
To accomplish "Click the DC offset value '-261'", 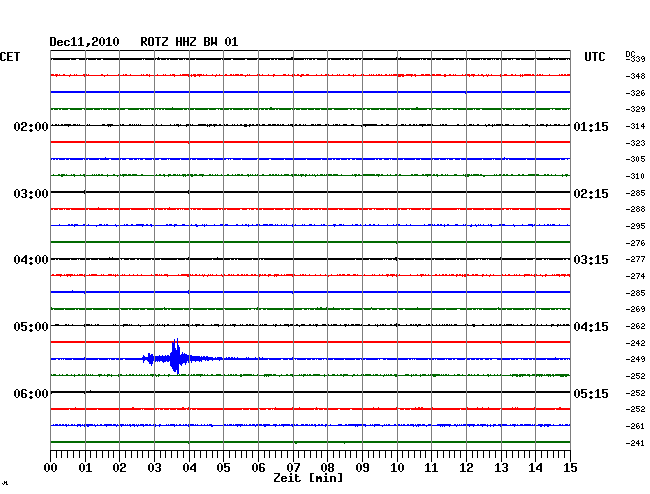I will (635, 426).
